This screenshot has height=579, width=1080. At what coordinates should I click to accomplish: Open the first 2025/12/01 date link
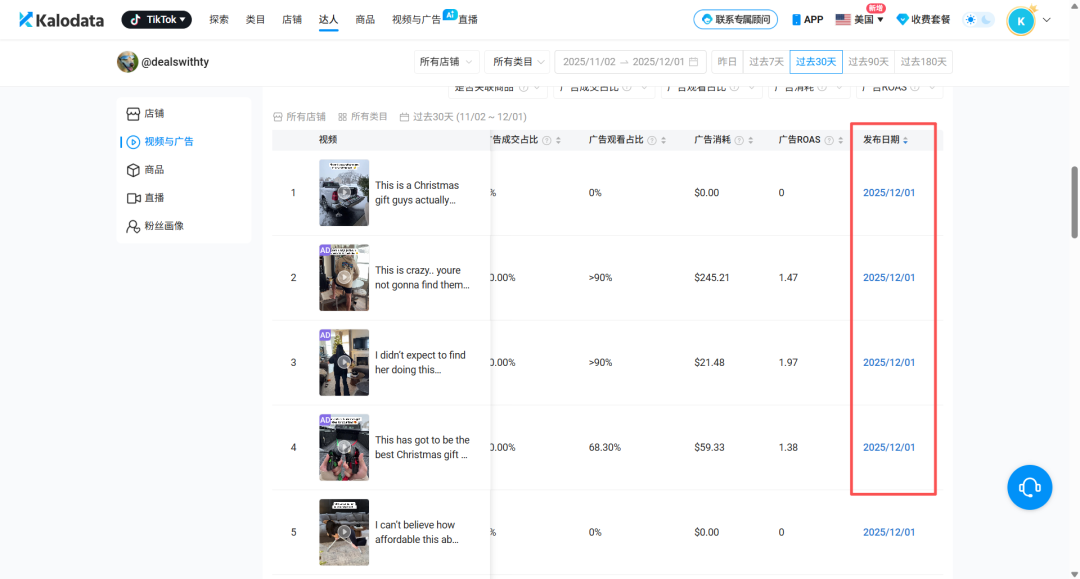pyautogui.click(x=888, y=192)
